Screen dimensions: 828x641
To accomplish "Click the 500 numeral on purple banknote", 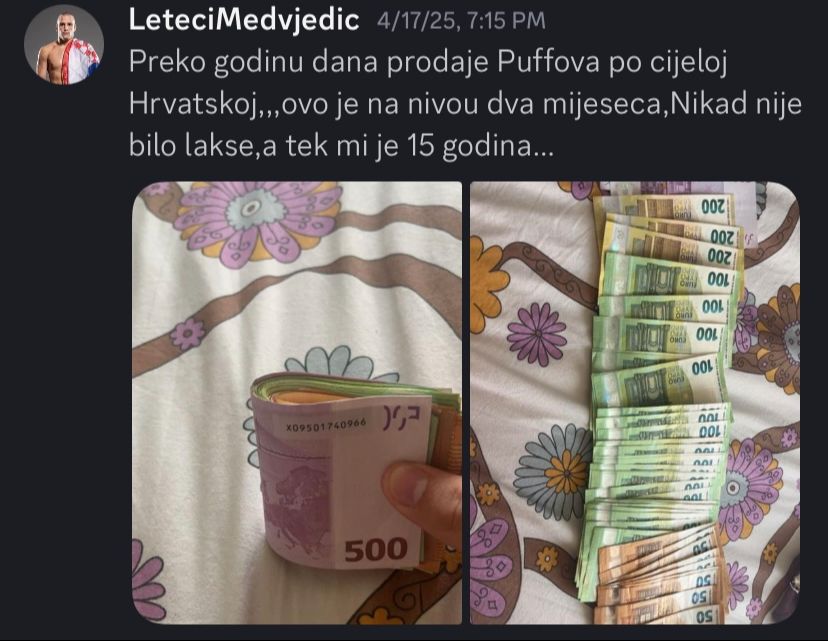I will tap(376, 550).
